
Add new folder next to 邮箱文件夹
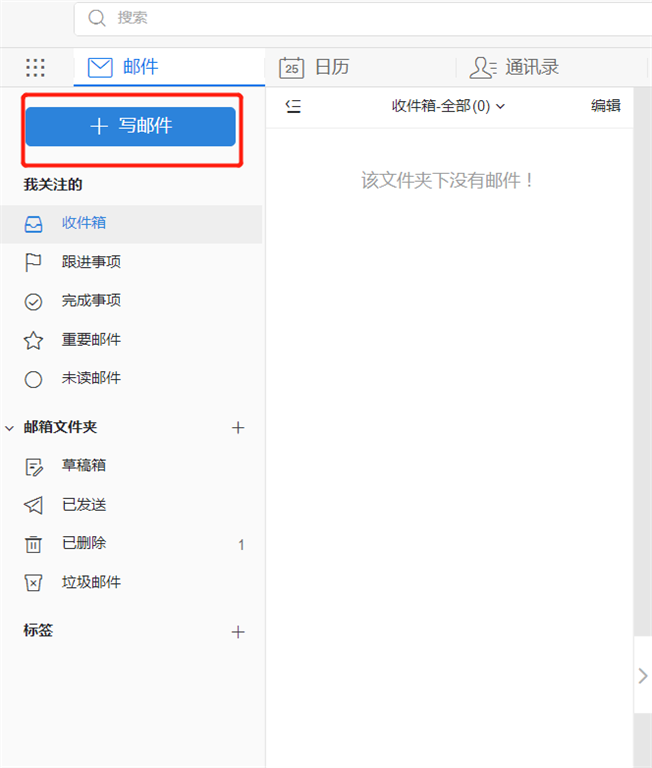[238, 428]
